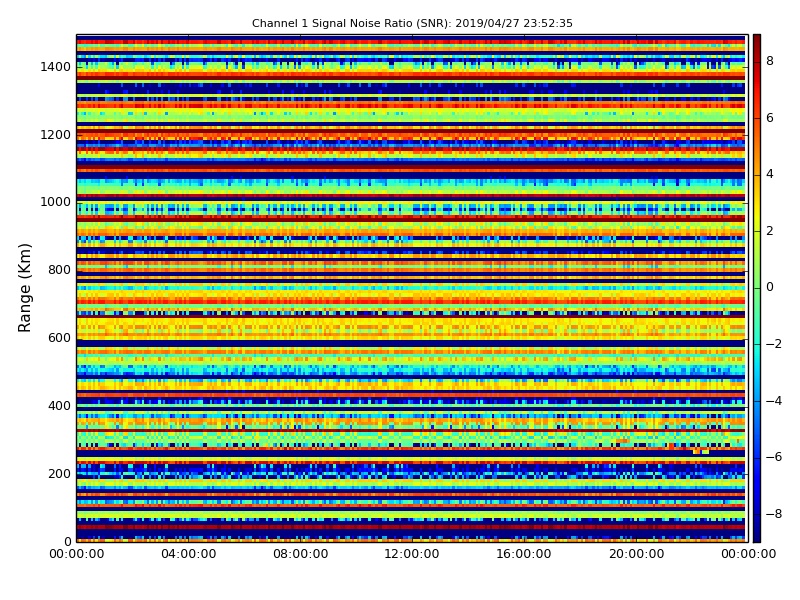800x600 pixels.
Task: Click the 200 range tick label
Action: (59, 473)
